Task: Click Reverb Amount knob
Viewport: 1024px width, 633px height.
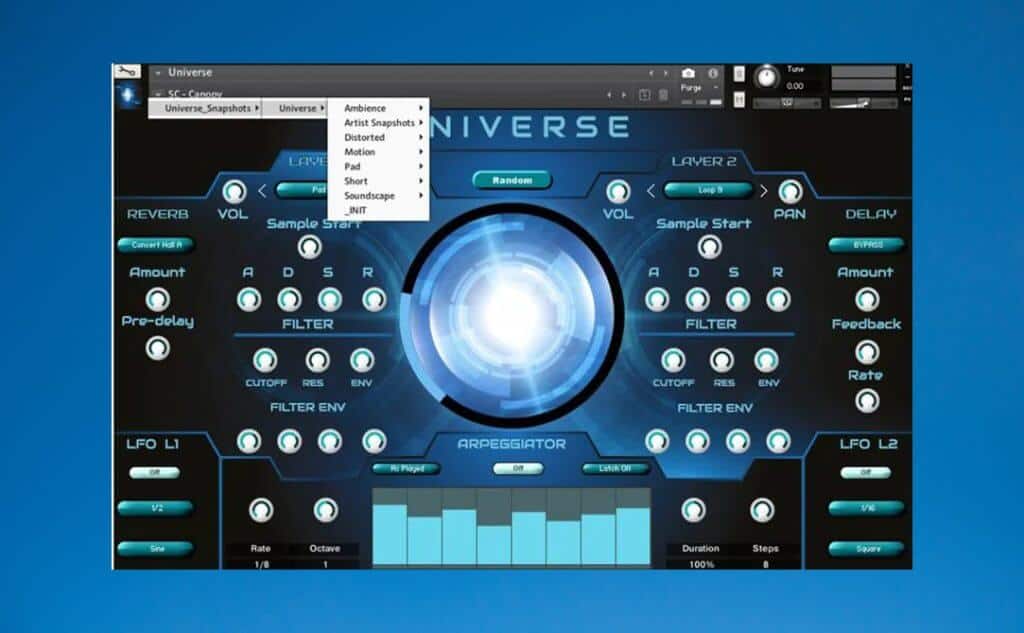Action: coord(157,299)
